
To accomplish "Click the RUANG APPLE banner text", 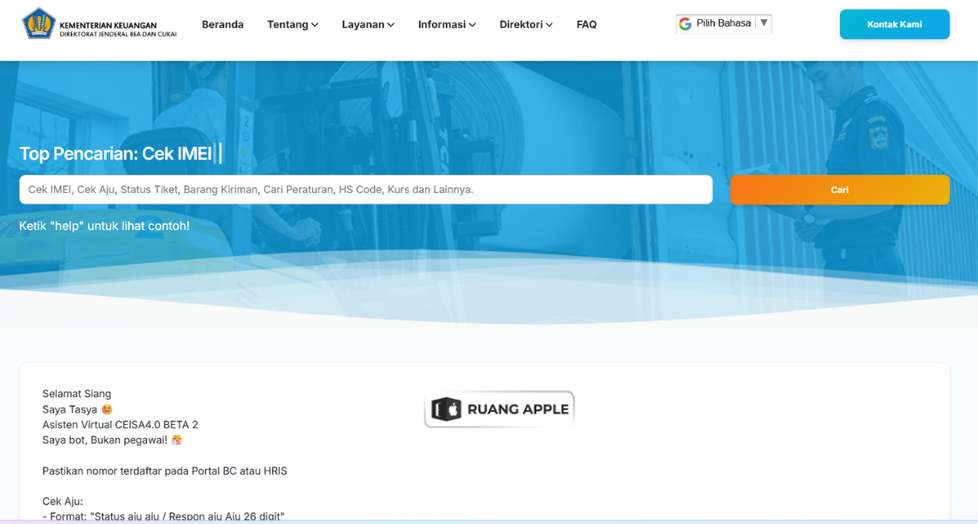I will click(517, 409).
